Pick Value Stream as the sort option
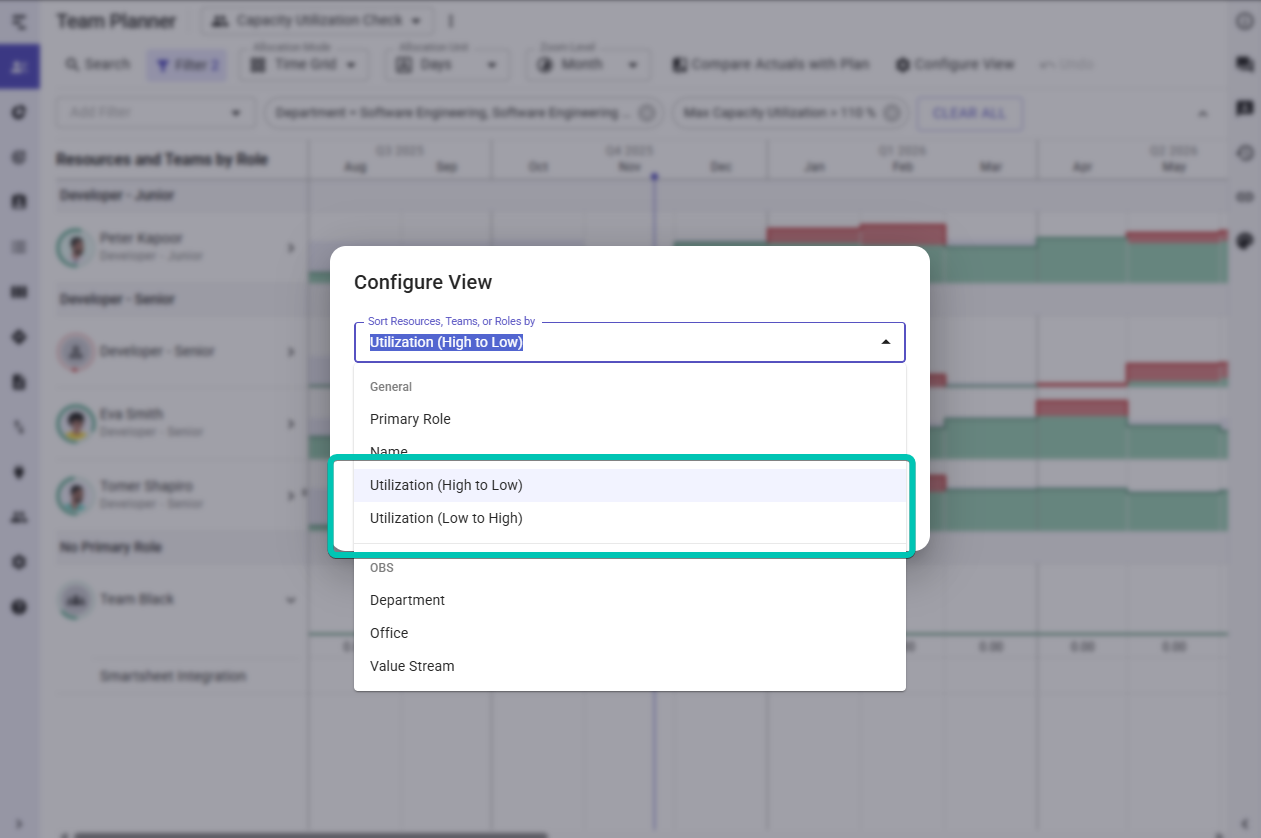Image resolution: width=1261 pixels, height=838 pixels. click(412, 666)
